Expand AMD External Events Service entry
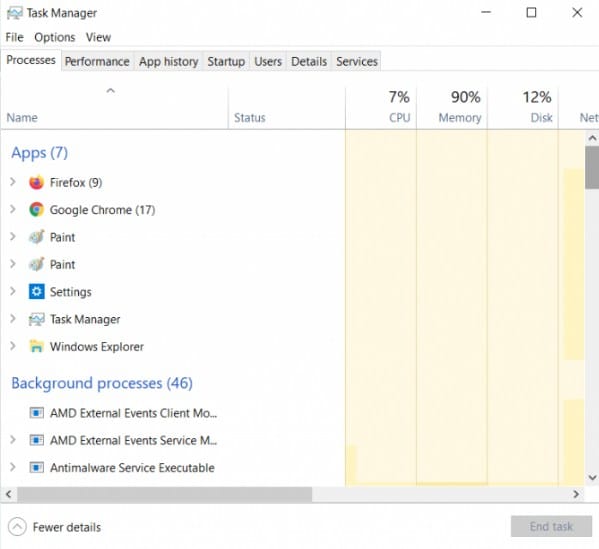This screenshot has width=599, height=549. click(13, 440)
